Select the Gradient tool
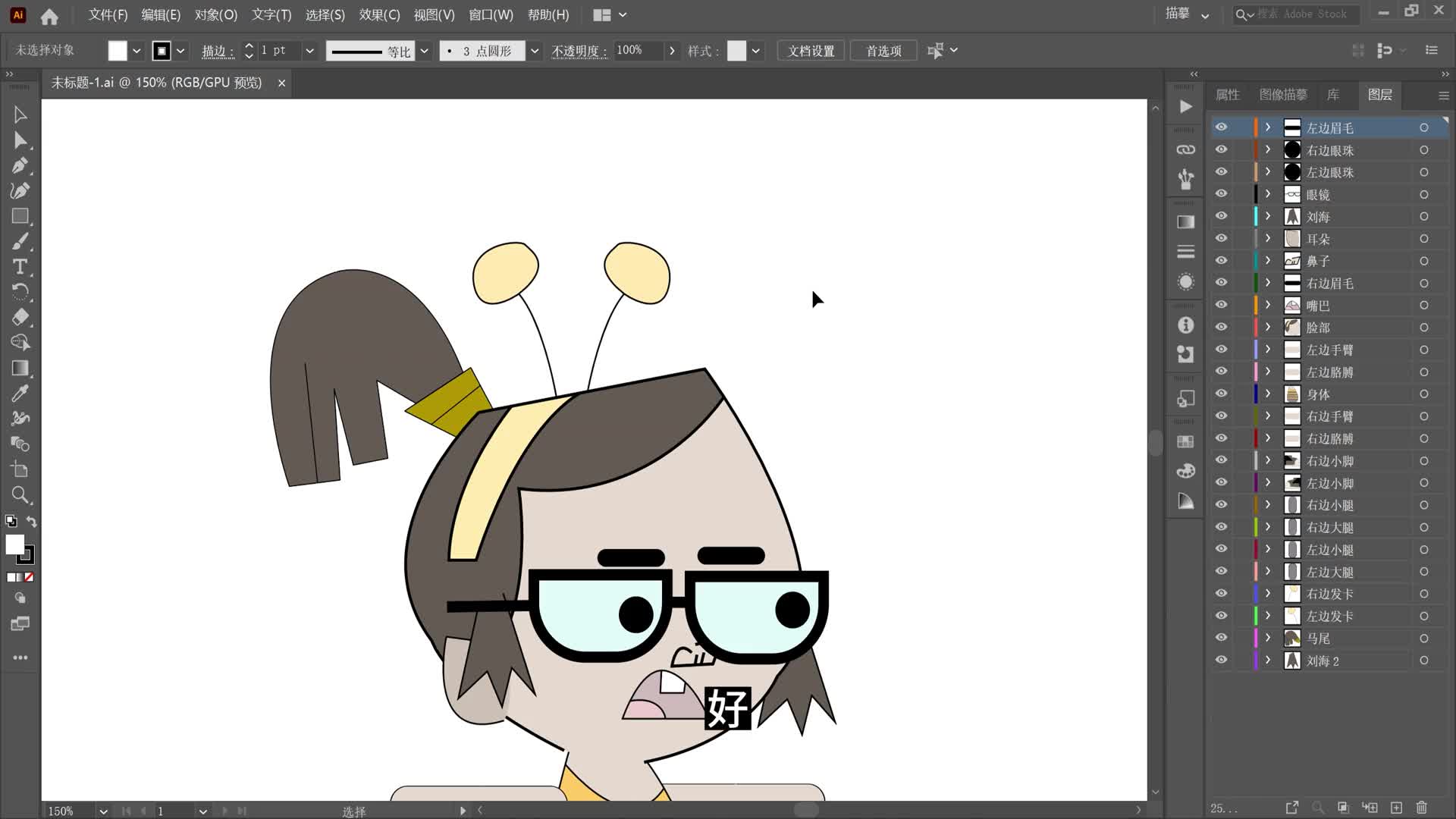The image size is (1456, 819). coord(20,368)
